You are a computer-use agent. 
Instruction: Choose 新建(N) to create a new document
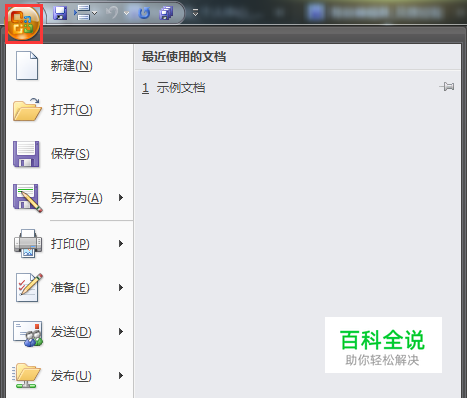tap(70, 66)
